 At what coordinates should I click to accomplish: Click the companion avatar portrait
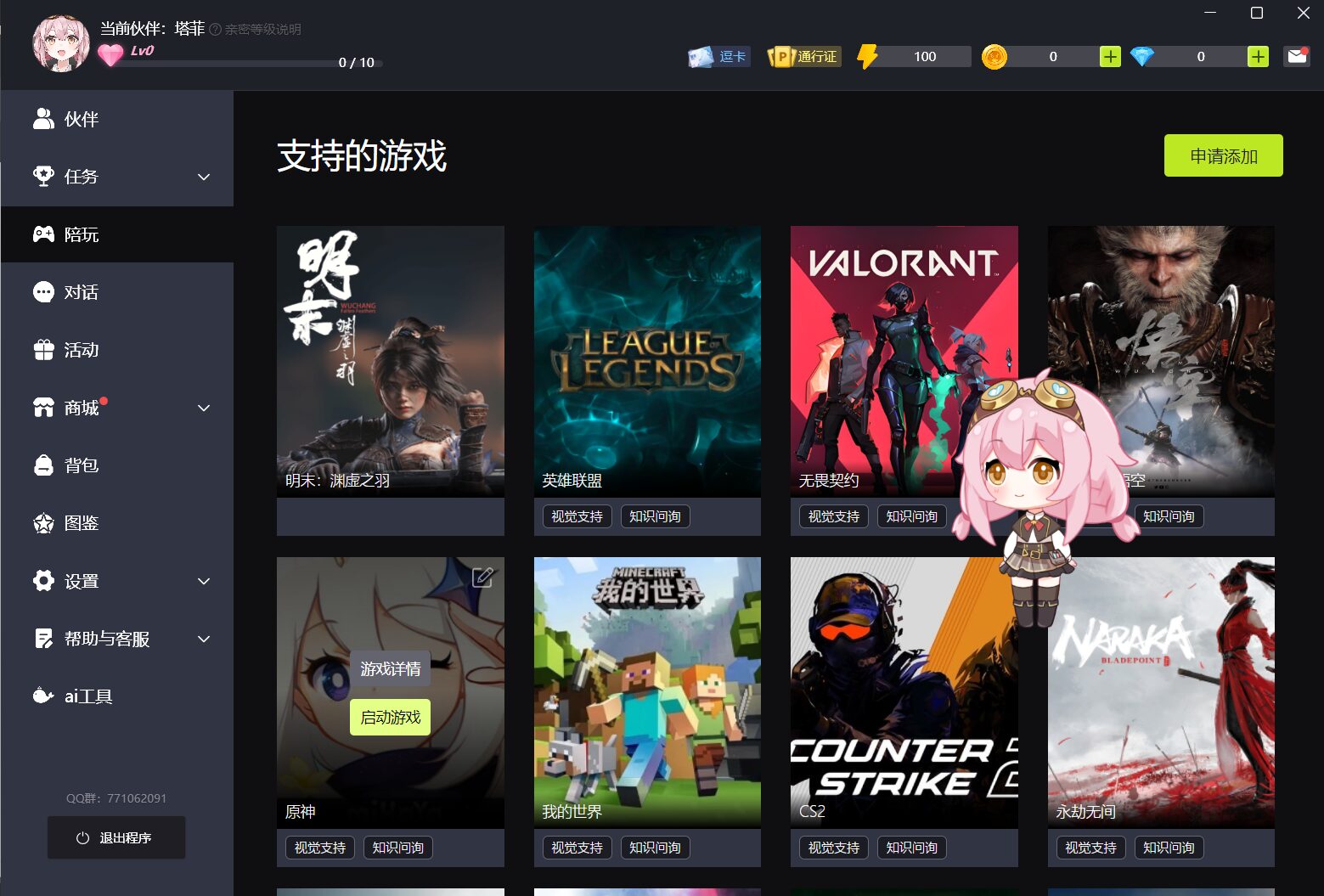61,43
